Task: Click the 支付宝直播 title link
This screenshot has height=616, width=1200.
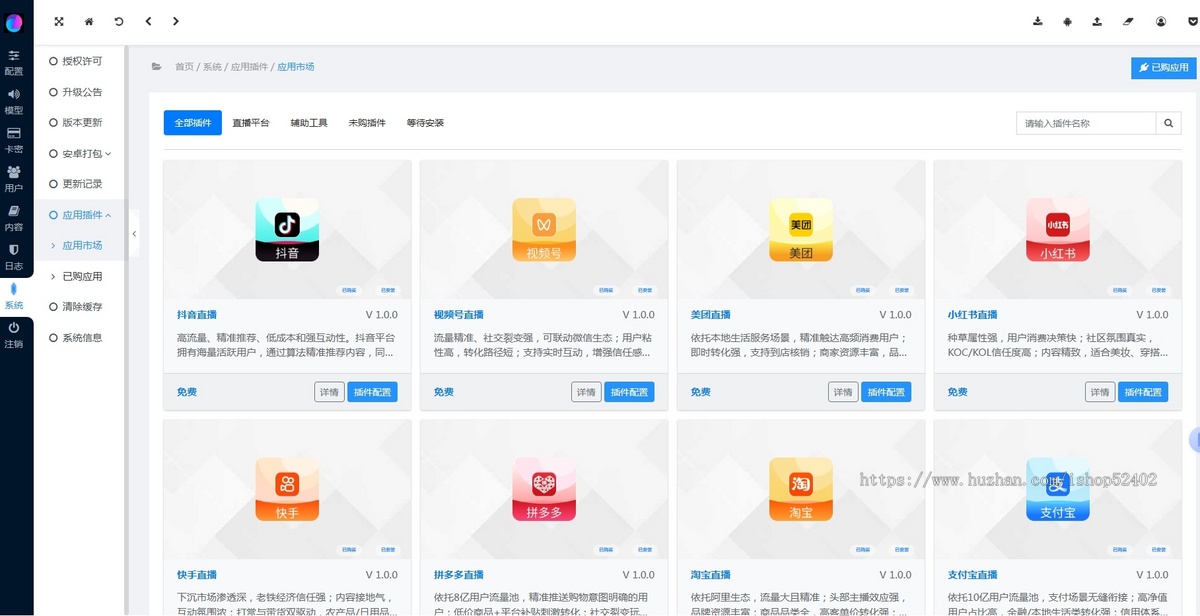Action: pos(973,575)
